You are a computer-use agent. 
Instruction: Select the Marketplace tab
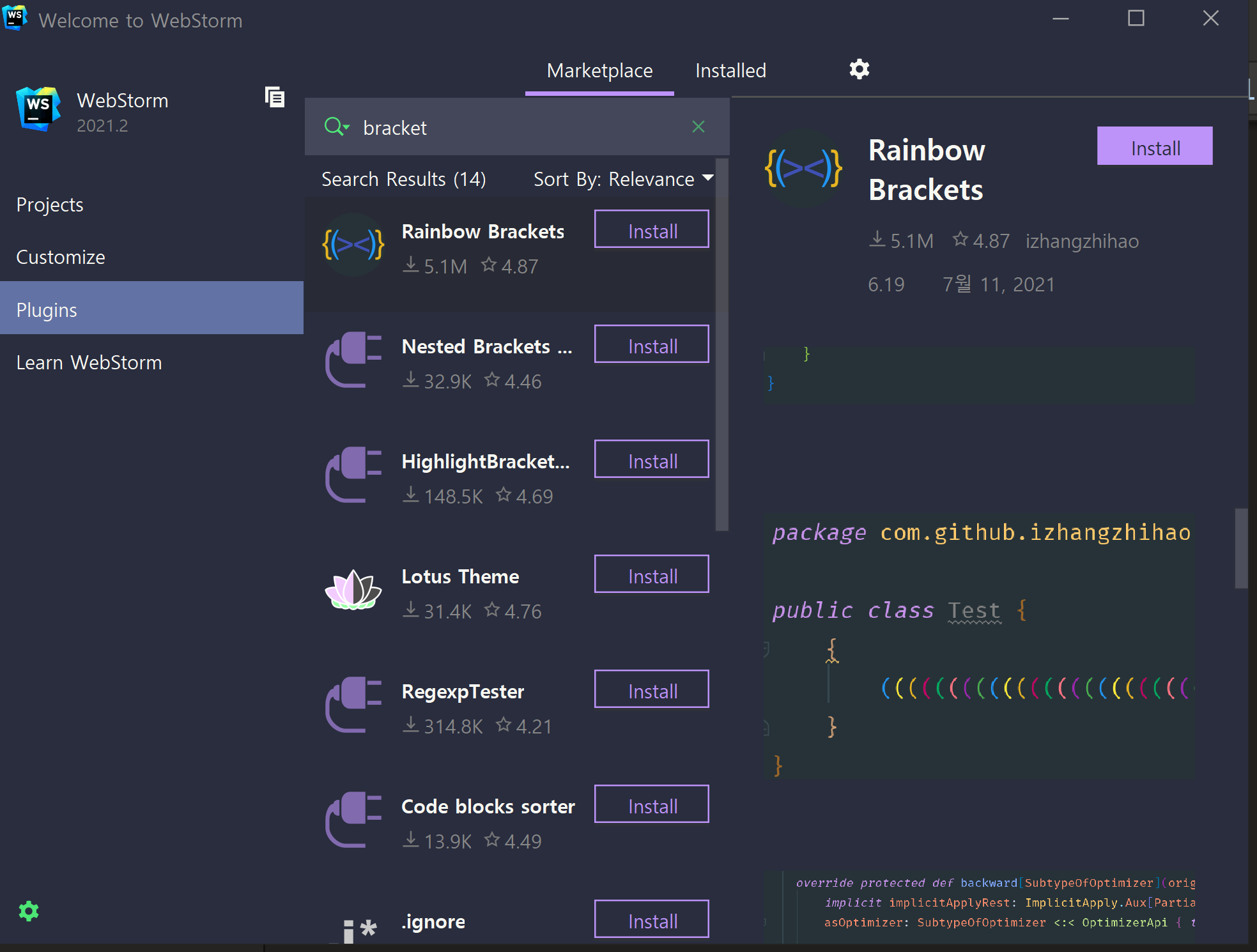(599, 71)
